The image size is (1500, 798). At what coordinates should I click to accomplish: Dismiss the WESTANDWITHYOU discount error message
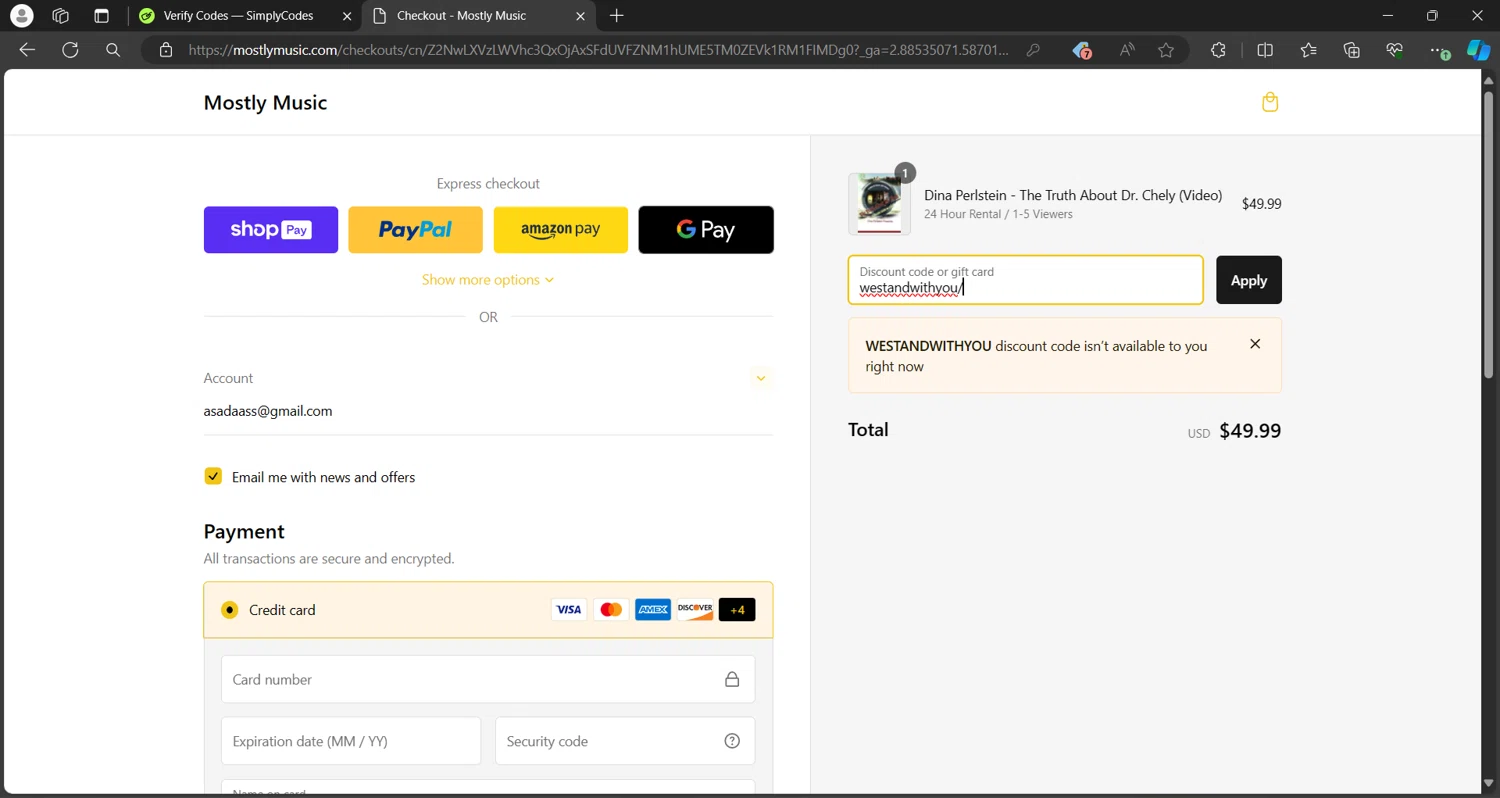tap(1255, 344)
